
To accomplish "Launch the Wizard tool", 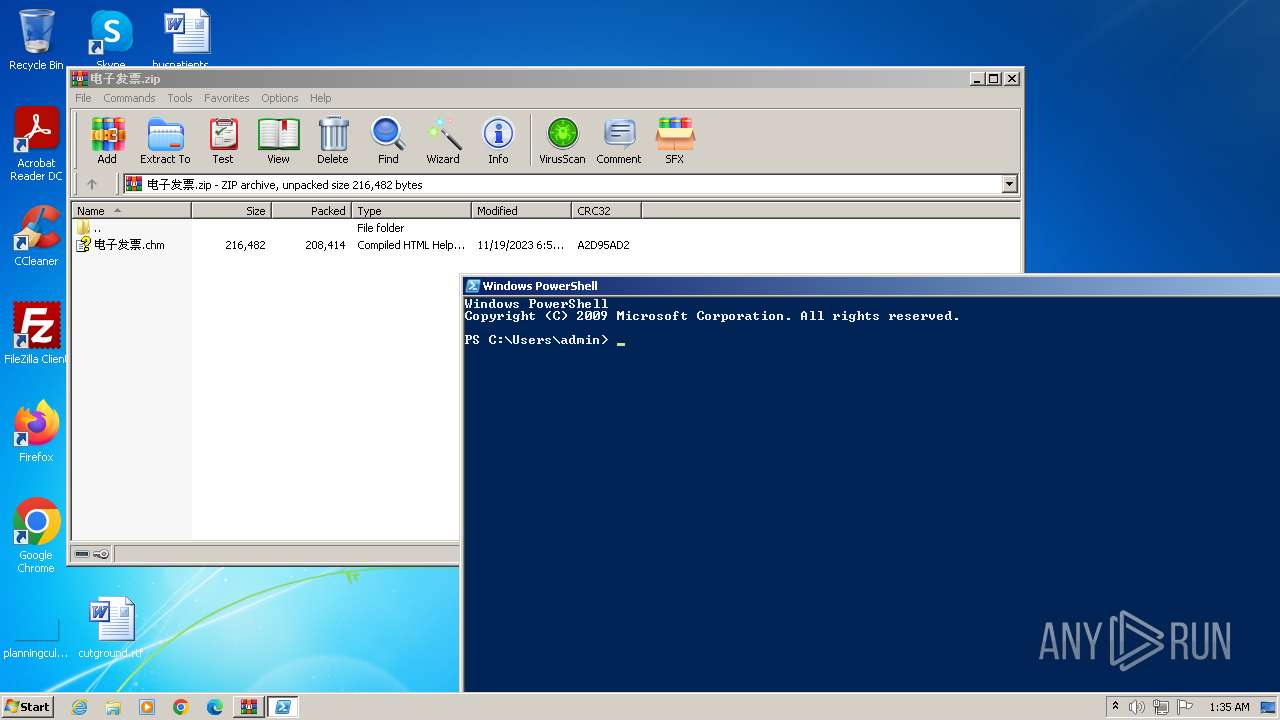I will [443, 140].
